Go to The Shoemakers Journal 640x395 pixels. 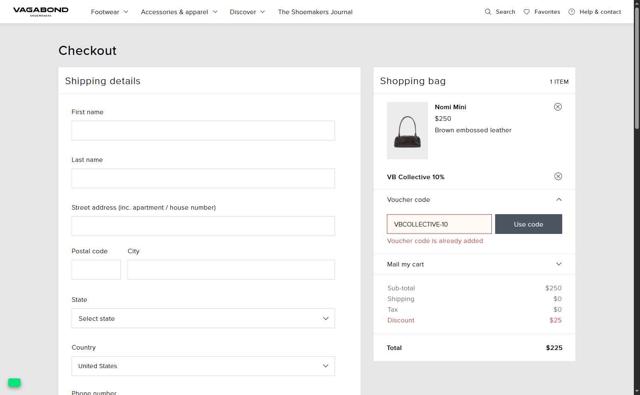(x=315, y=12)
